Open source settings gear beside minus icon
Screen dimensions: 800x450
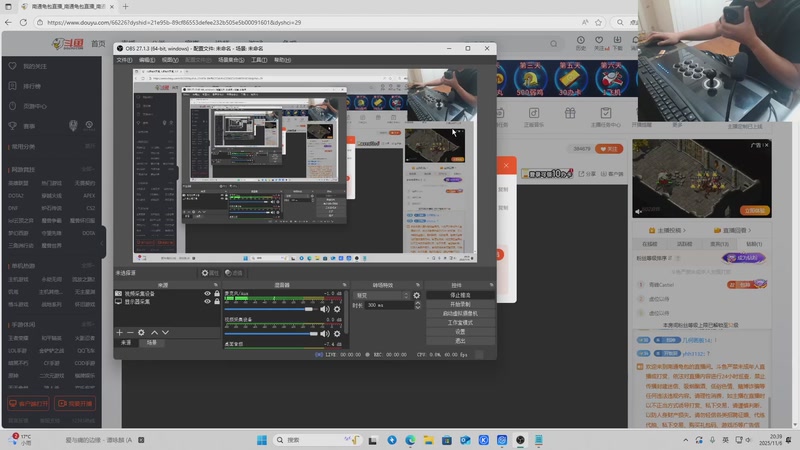tap(141, 333)
